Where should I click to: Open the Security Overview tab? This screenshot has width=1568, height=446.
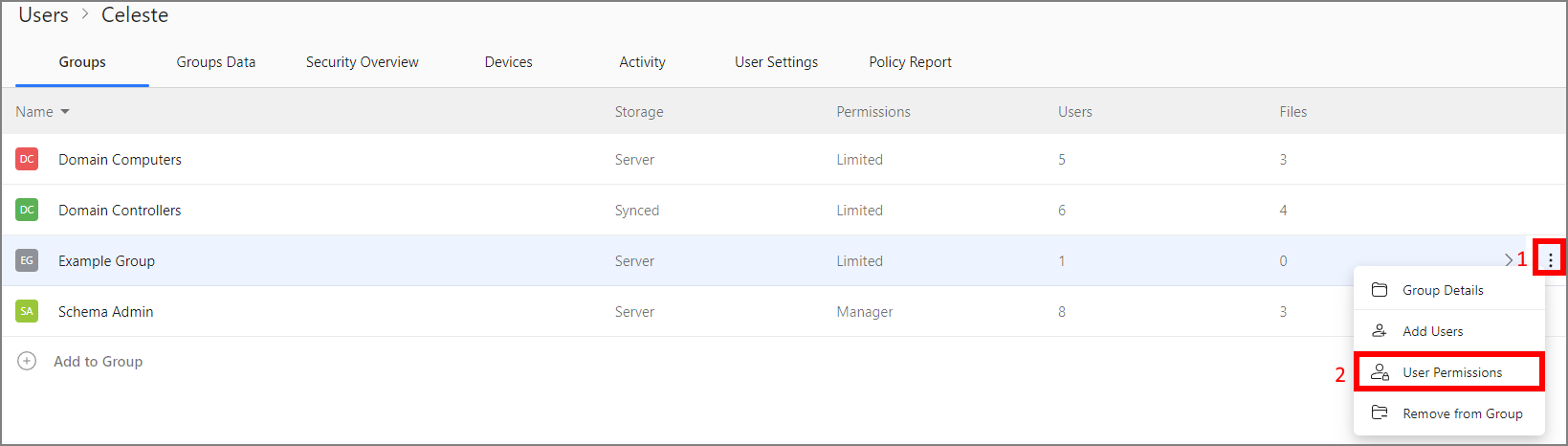coord(362,62)
